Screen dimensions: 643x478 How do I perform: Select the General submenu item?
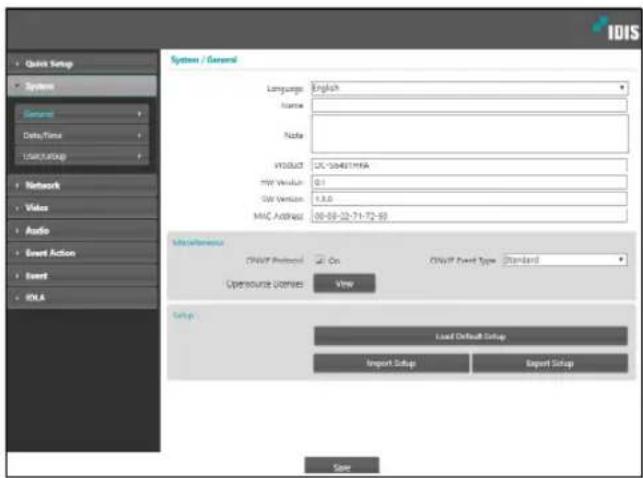click(82, 114)
